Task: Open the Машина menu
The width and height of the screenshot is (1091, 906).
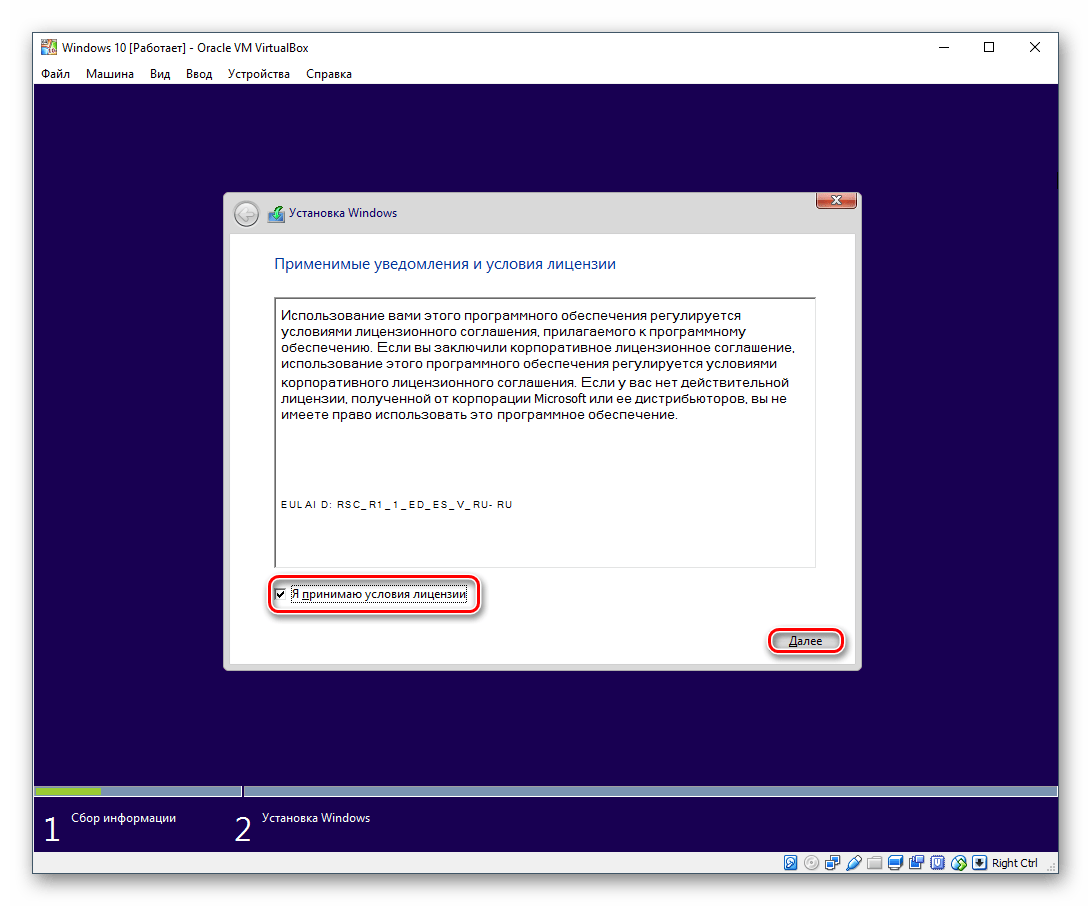Action: (110, 74)
